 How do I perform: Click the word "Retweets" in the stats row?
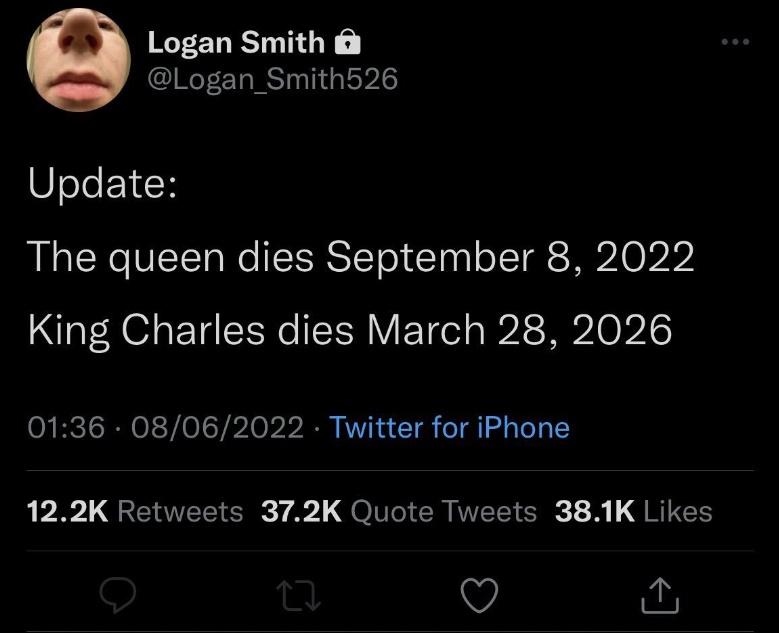point(180,512)
